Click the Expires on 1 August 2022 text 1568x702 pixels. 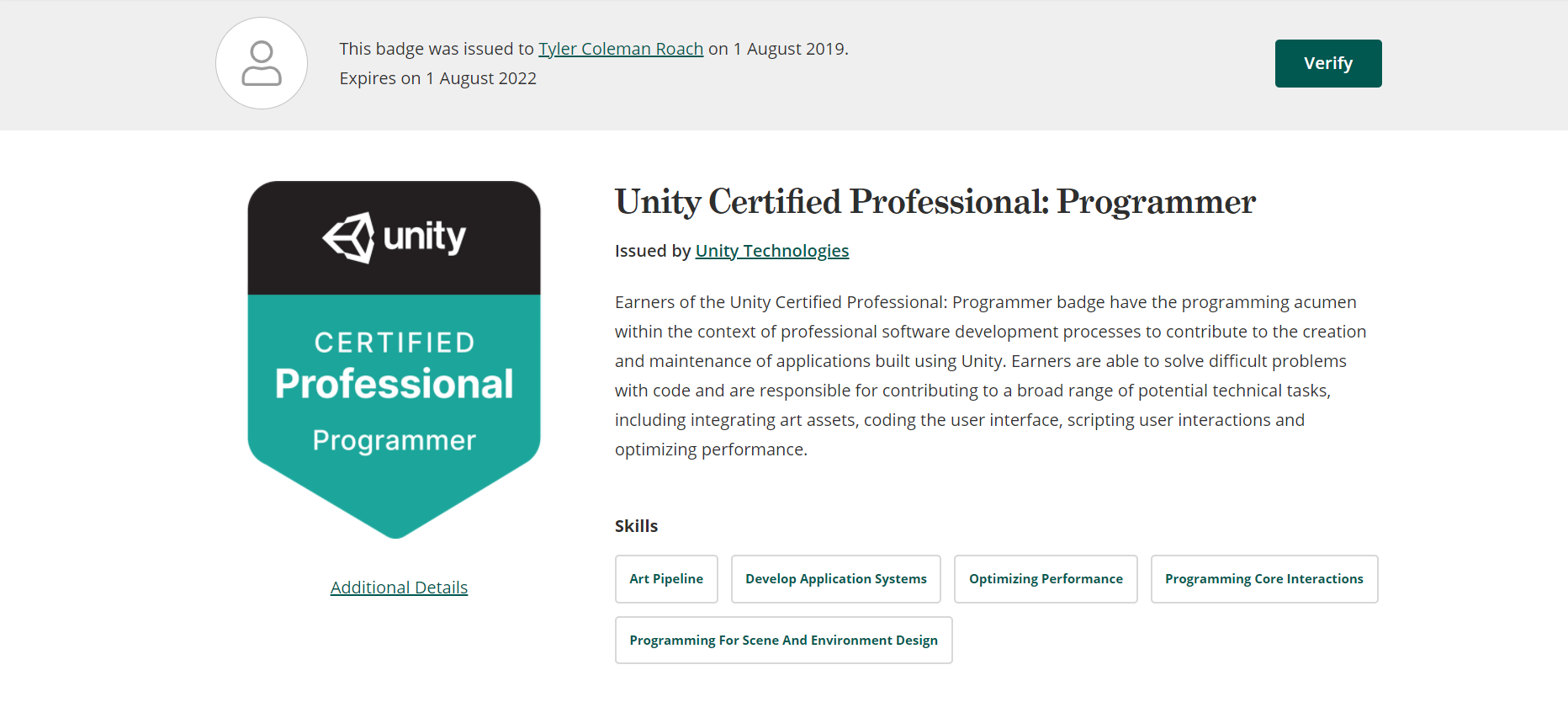(x=438, y=78)
